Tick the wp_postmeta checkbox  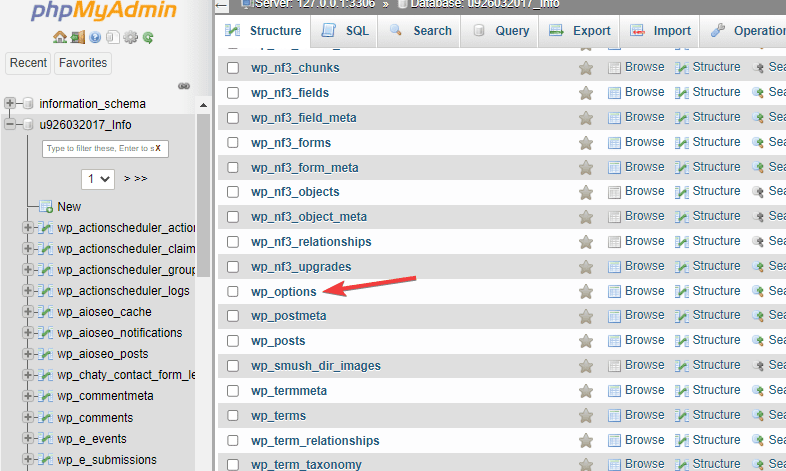pyautogui.click(x=233, y=316)
